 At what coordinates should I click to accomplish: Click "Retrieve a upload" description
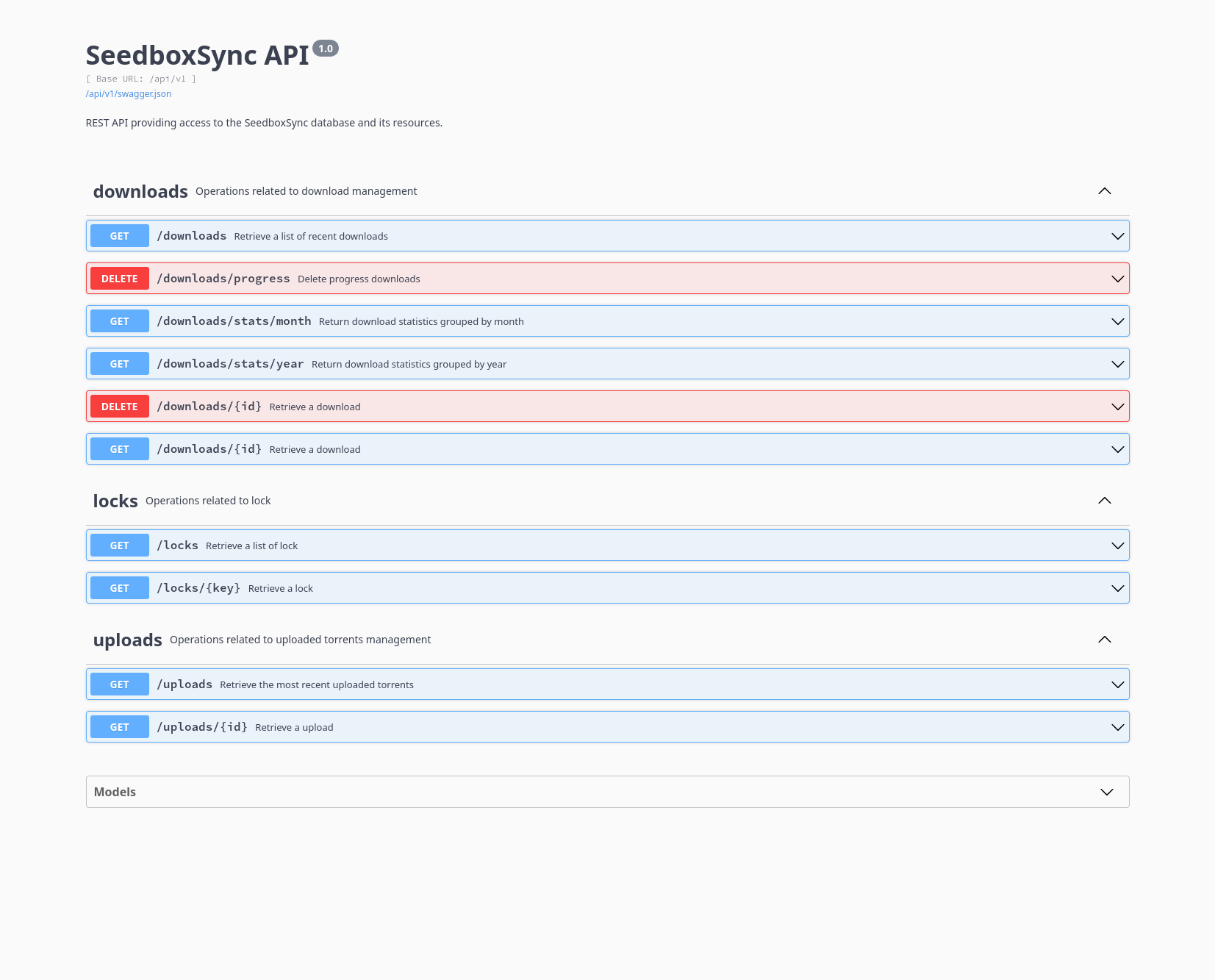pyautogui.click(x=294, y=727)
